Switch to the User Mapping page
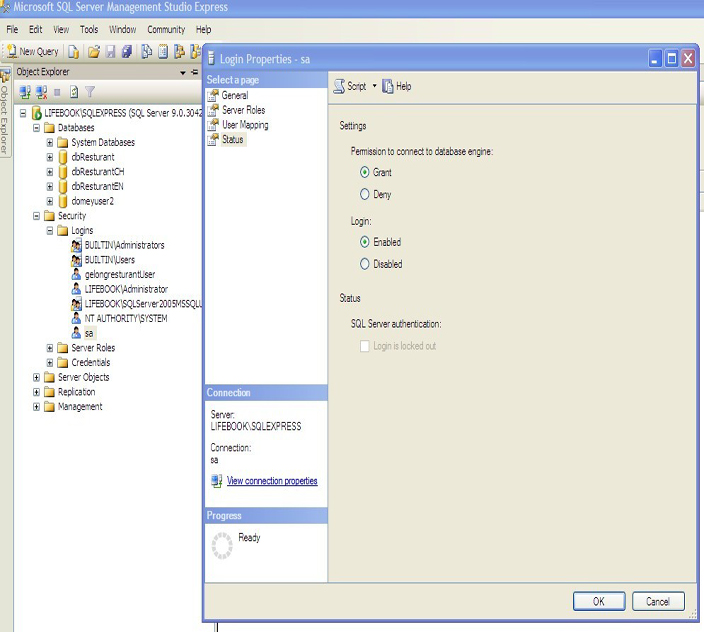 click(244, 125)
